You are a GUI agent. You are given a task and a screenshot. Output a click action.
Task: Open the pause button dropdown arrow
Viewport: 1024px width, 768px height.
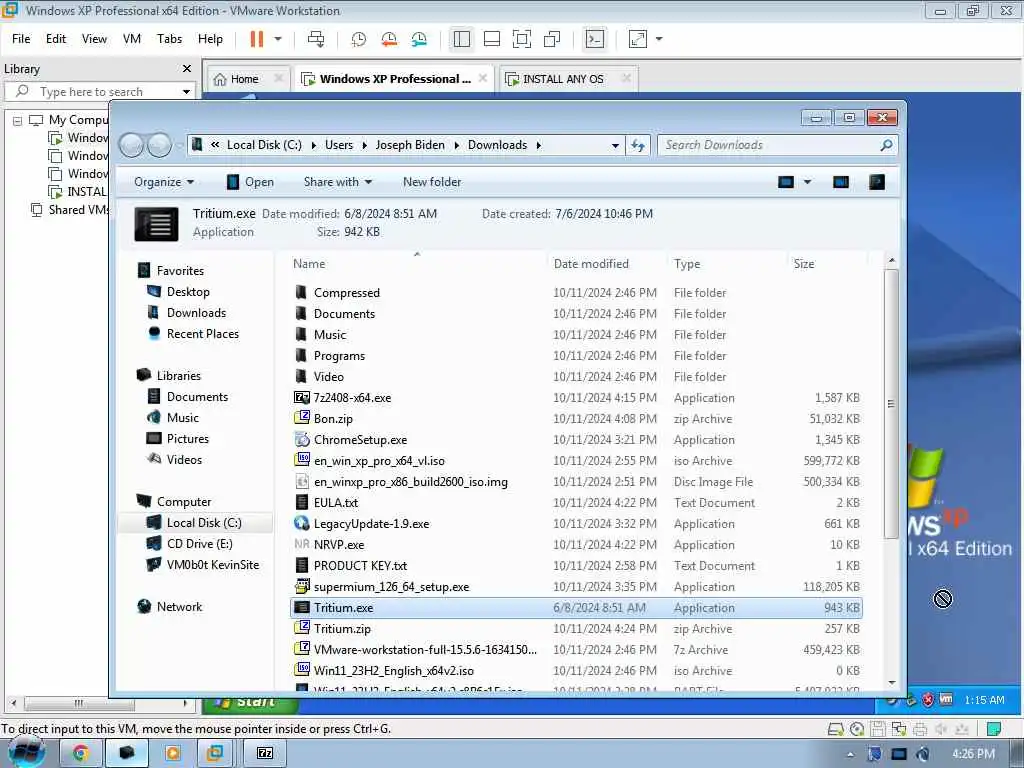pyautogui.click(x=278, y=39)
